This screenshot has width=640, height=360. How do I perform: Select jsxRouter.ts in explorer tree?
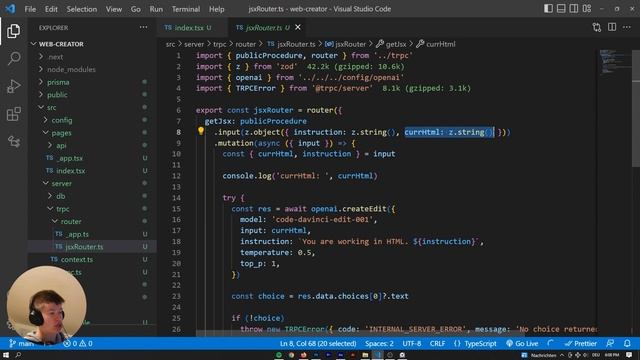coord(84,247)
